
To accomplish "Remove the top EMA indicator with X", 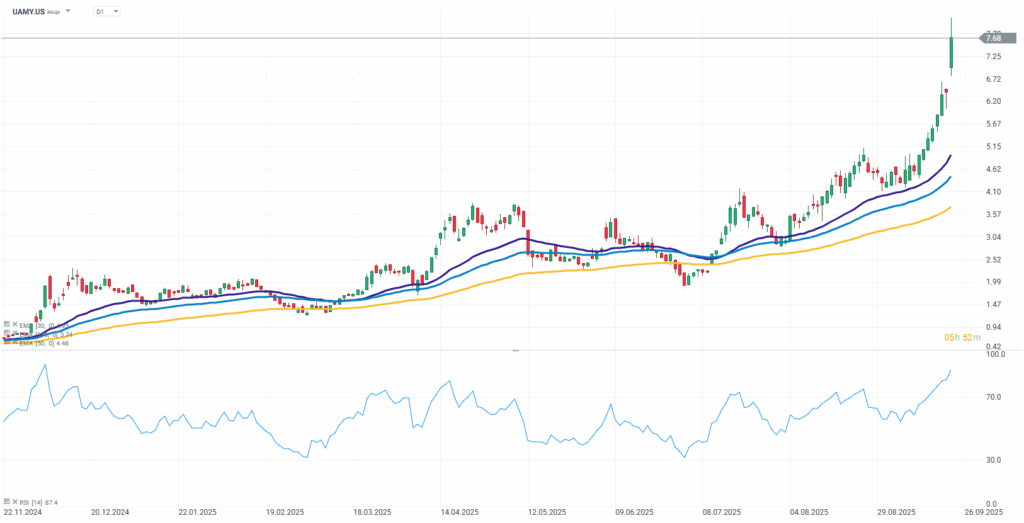I will pos(14,325).
